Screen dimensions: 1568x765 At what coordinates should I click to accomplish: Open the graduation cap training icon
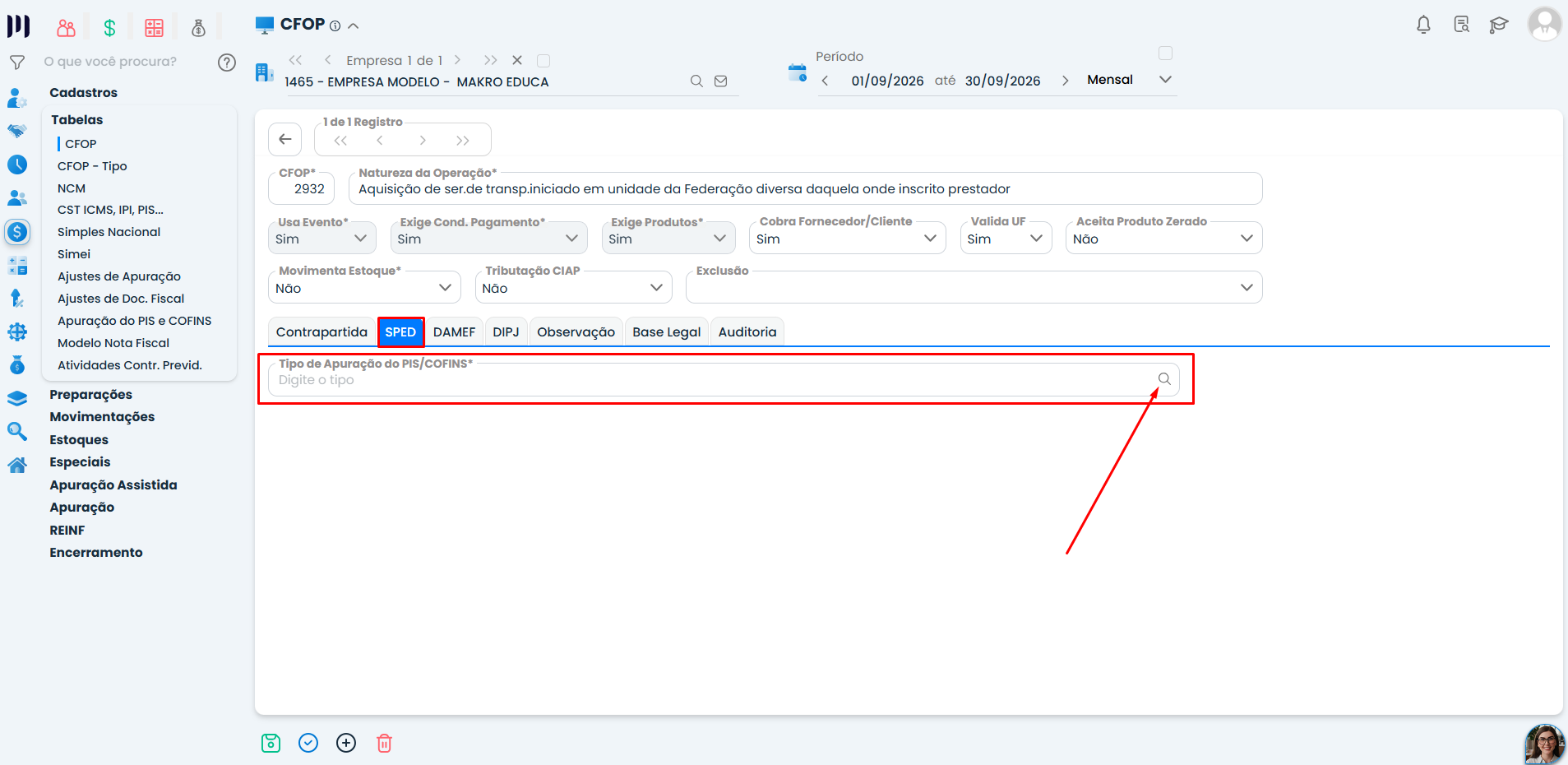(x=1499, y=25)
